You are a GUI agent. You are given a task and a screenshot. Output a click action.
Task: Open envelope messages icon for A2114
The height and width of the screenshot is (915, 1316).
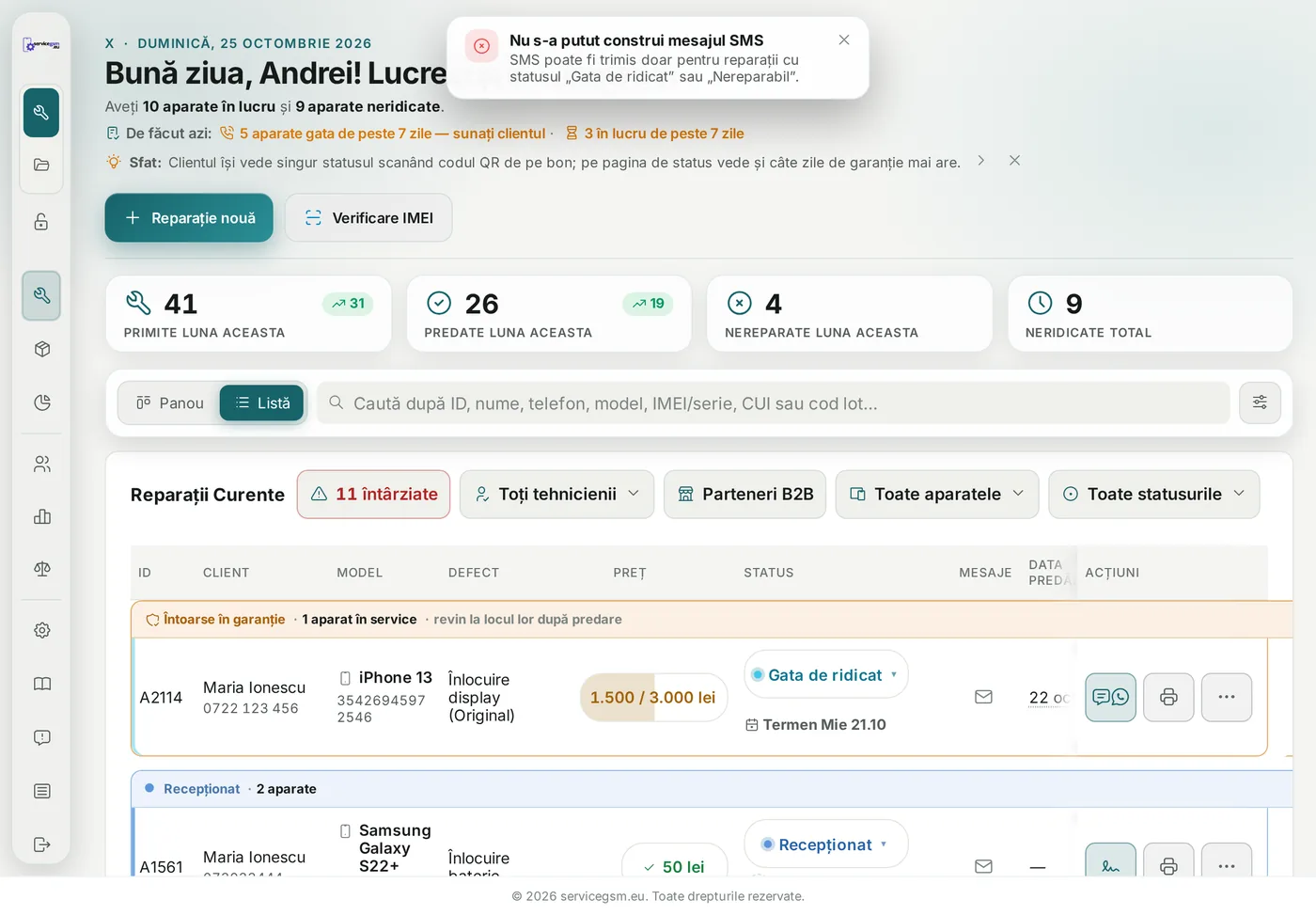pyautogui.click(x=983, y=697)
